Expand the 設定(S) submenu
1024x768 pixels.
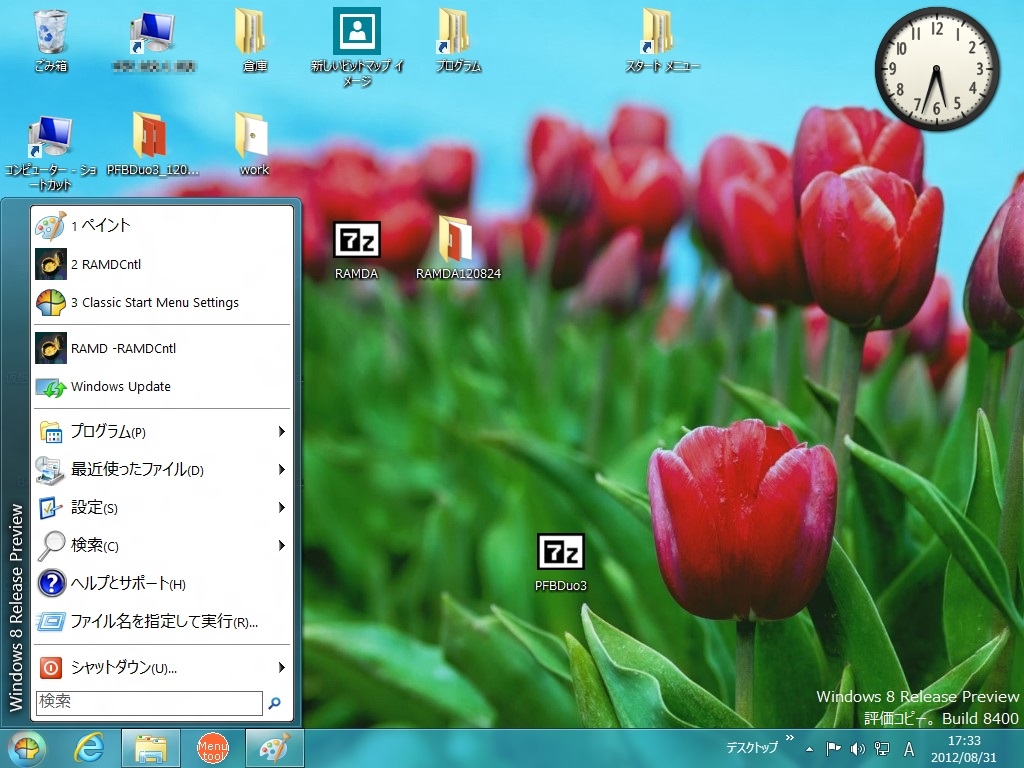coord(281,508)
